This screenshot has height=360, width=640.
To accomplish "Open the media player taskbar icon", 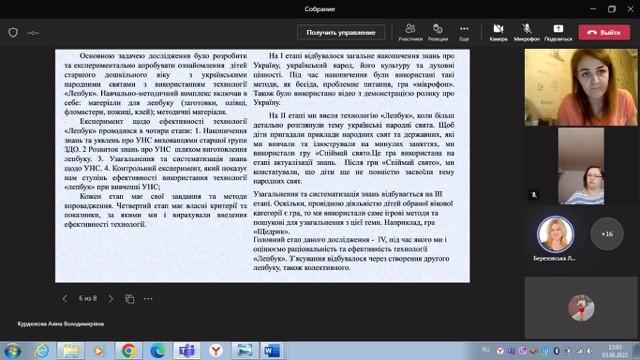I will (x=98, y=351).
